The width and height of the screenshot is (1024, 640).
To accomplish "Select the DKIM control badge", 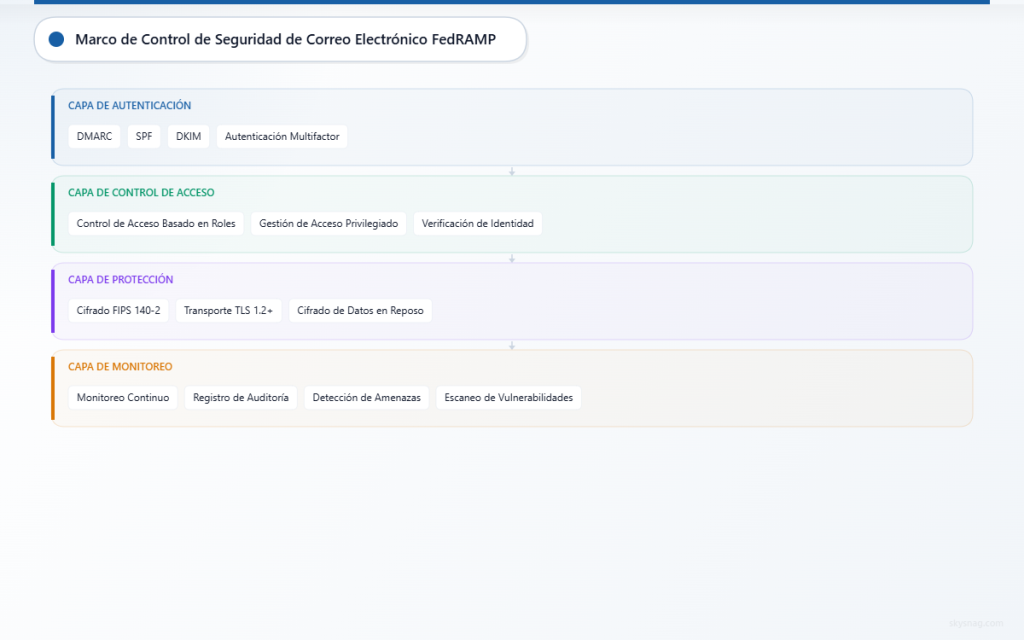I will pyautogui.click(x=188, y=136).
